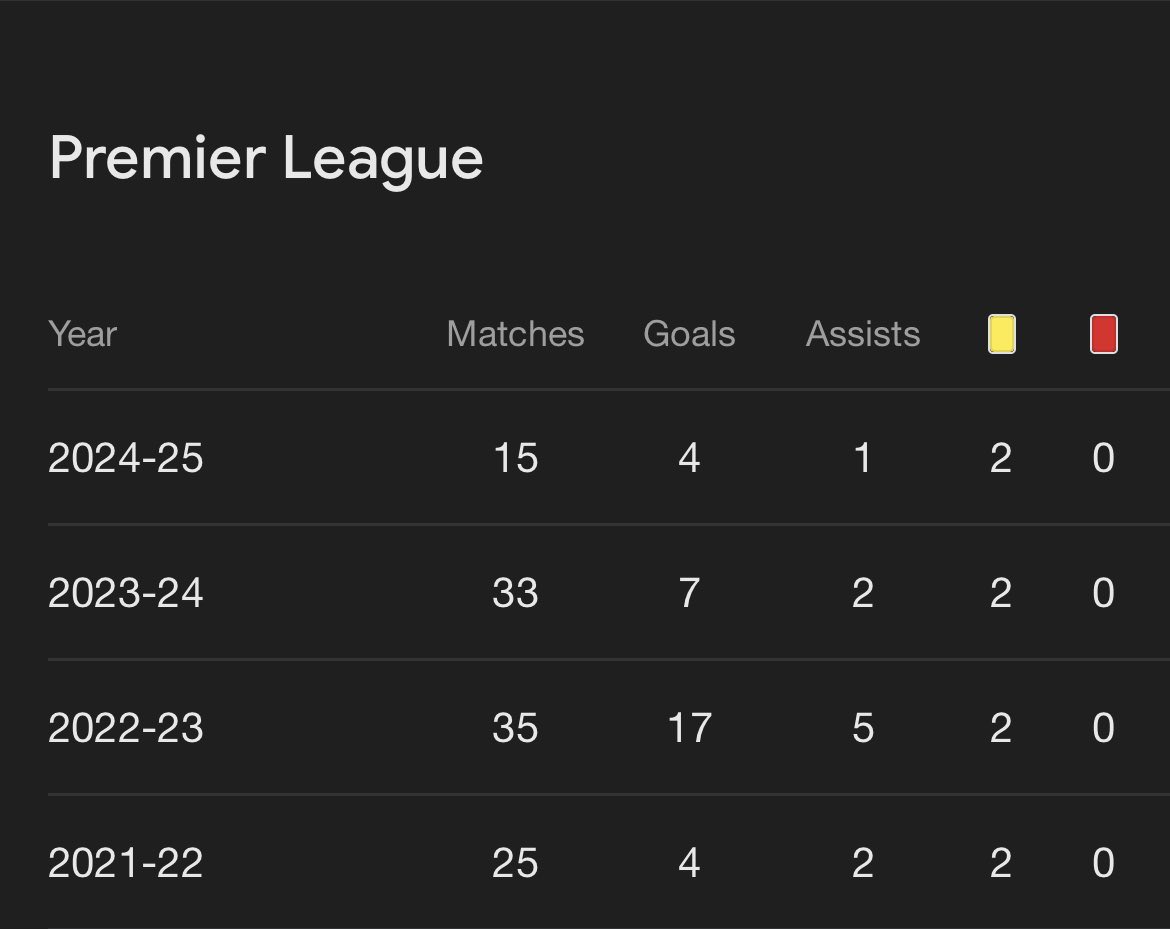
Task: Click 17 goals in 2022-23 row
Action: tap(689, 728)
